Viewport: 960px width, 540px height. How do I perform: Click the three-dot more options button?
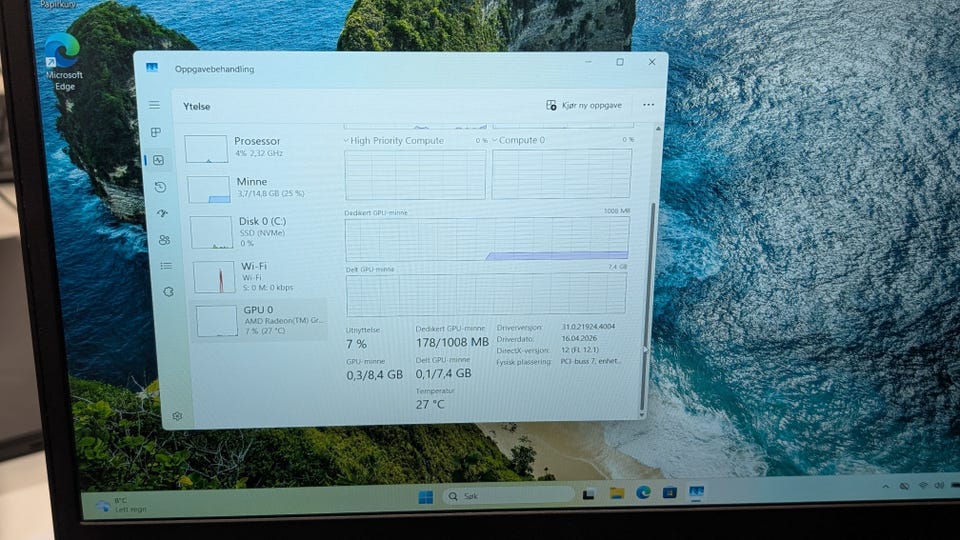click(648, 105)
